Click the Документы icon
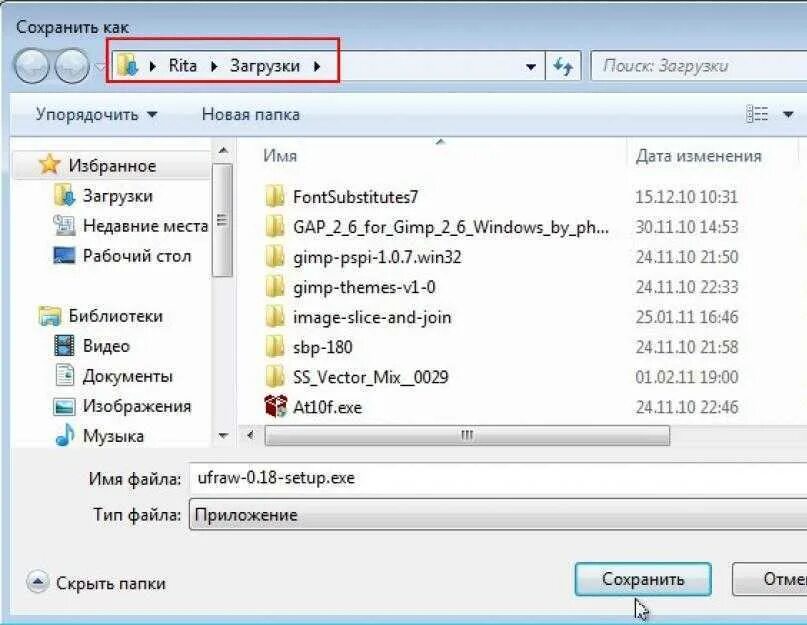 pos(64,375)
